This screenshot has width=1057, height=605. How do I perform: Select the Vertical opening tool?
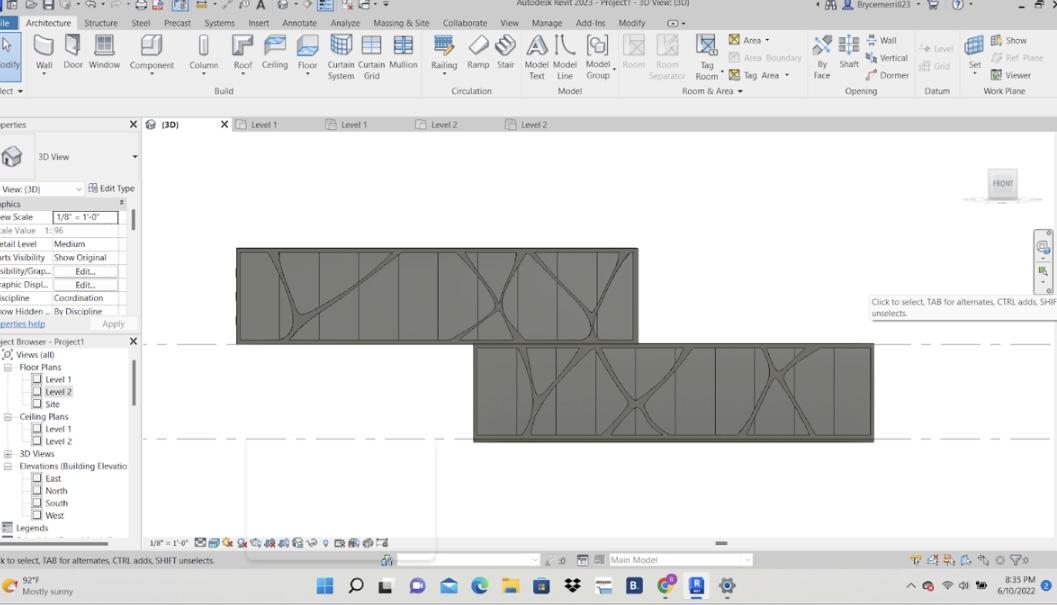click(886, 58)
